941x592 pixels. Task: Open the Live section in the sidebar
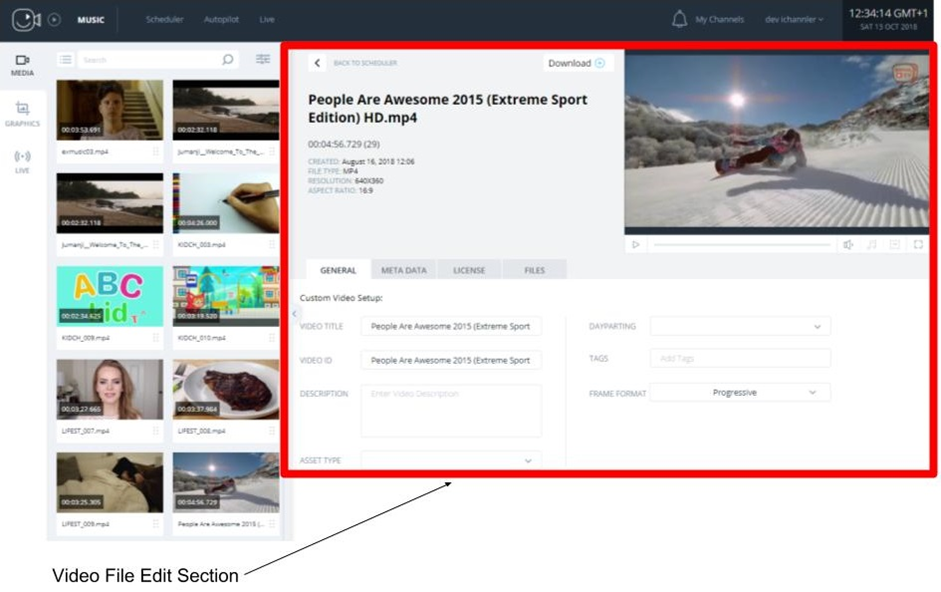click(x=22, y=160)
